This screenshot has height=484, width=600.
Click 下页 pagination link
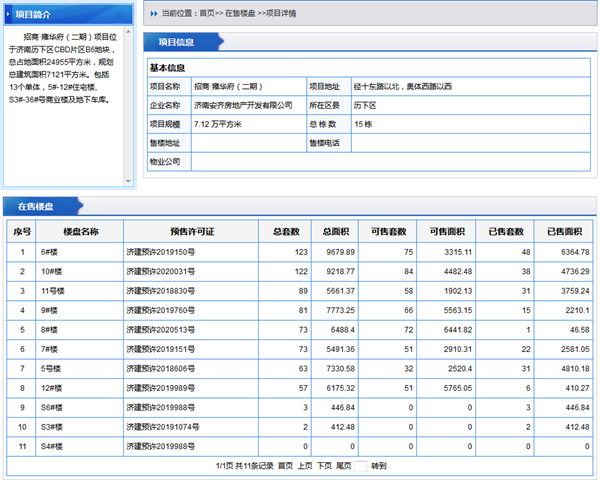click(x=324, y=466)
